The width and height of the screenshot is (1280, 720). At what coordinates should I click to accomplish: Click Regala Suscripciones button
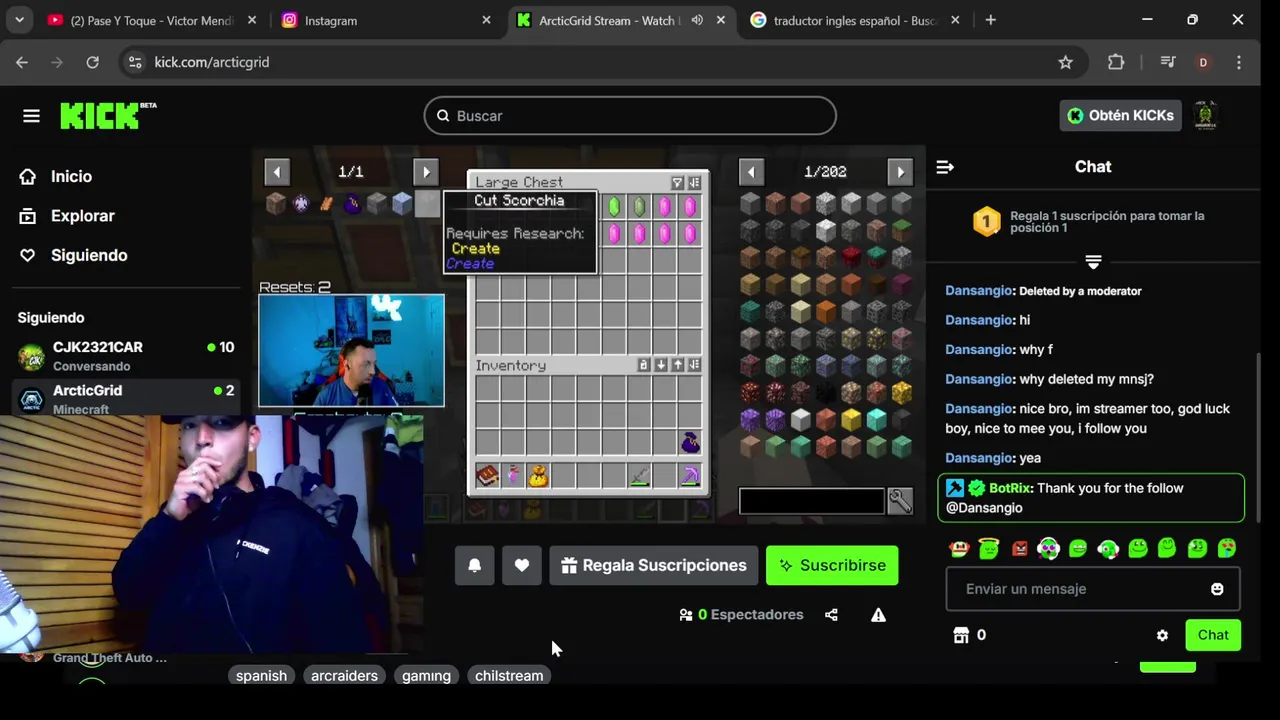click(654, 565)
